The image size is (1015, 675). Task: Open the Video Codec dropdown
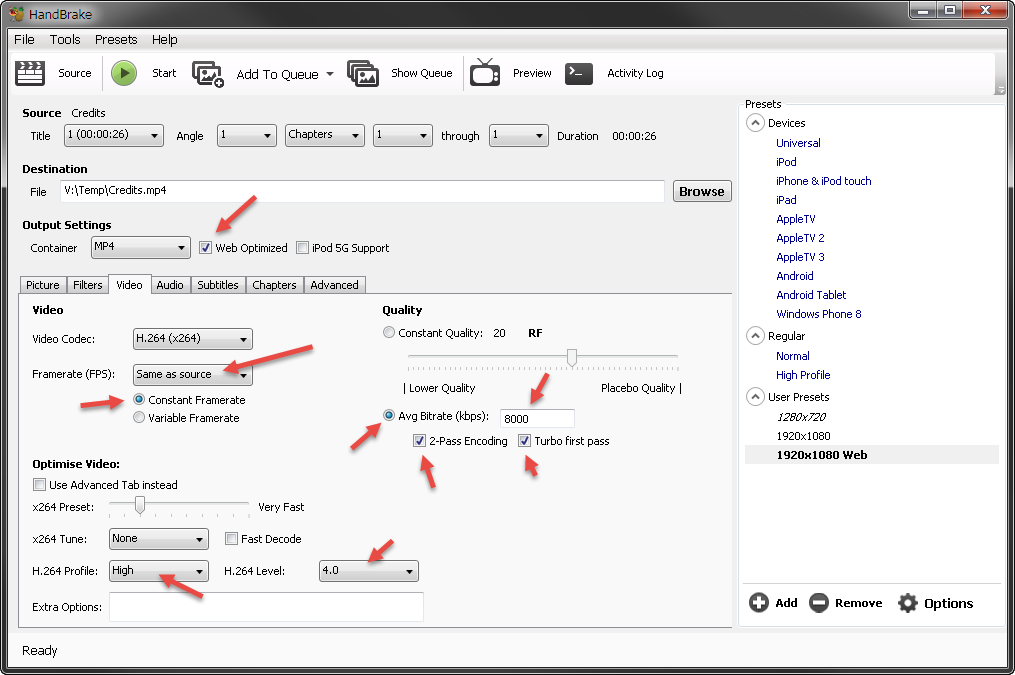pyautogui.click(x=192, y=338)
